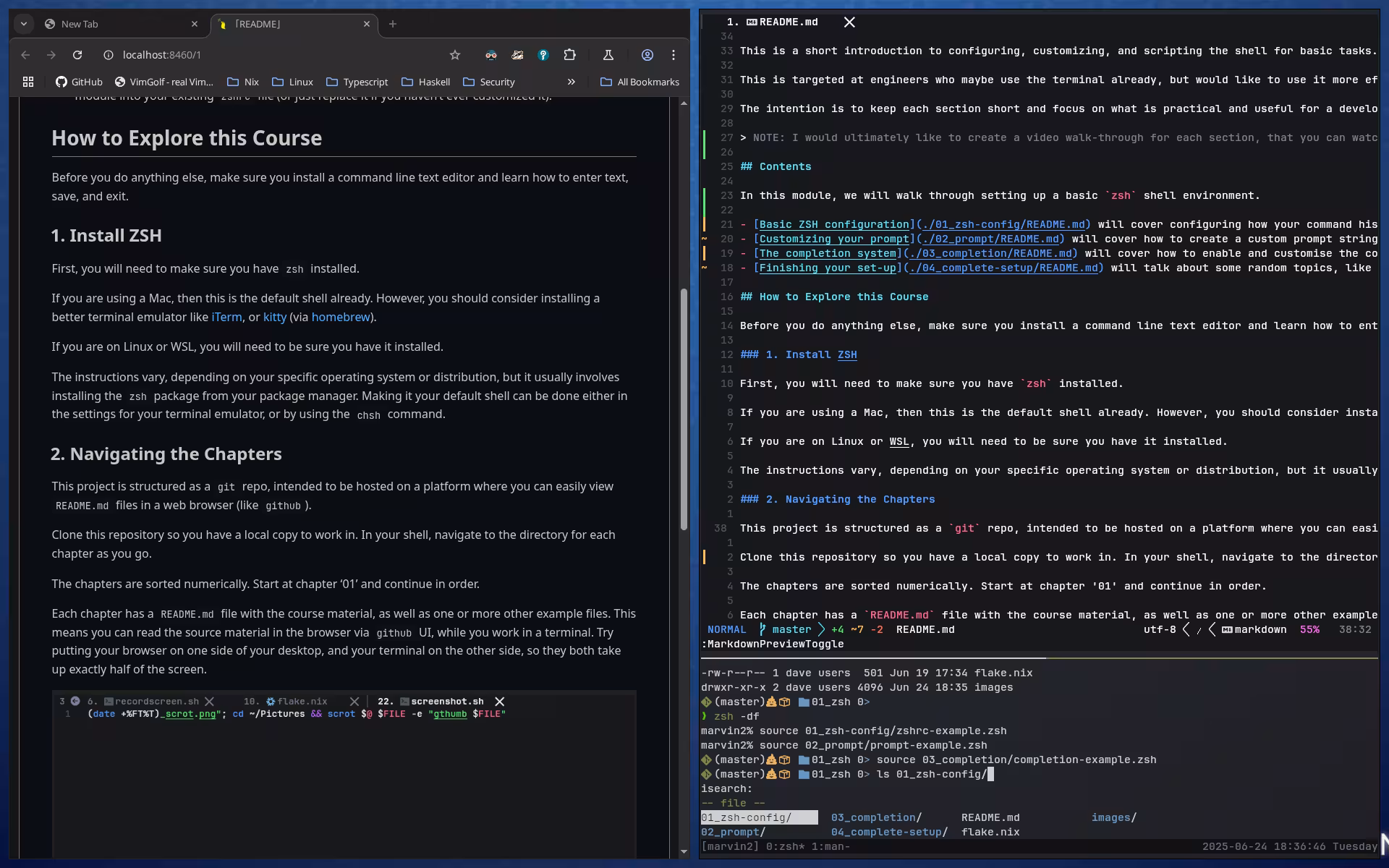Image resolution: width=1389 pixels, height=868 pixels.
Task: Select 03_completion/ completion entry in terminal
Action: point(876,817)
